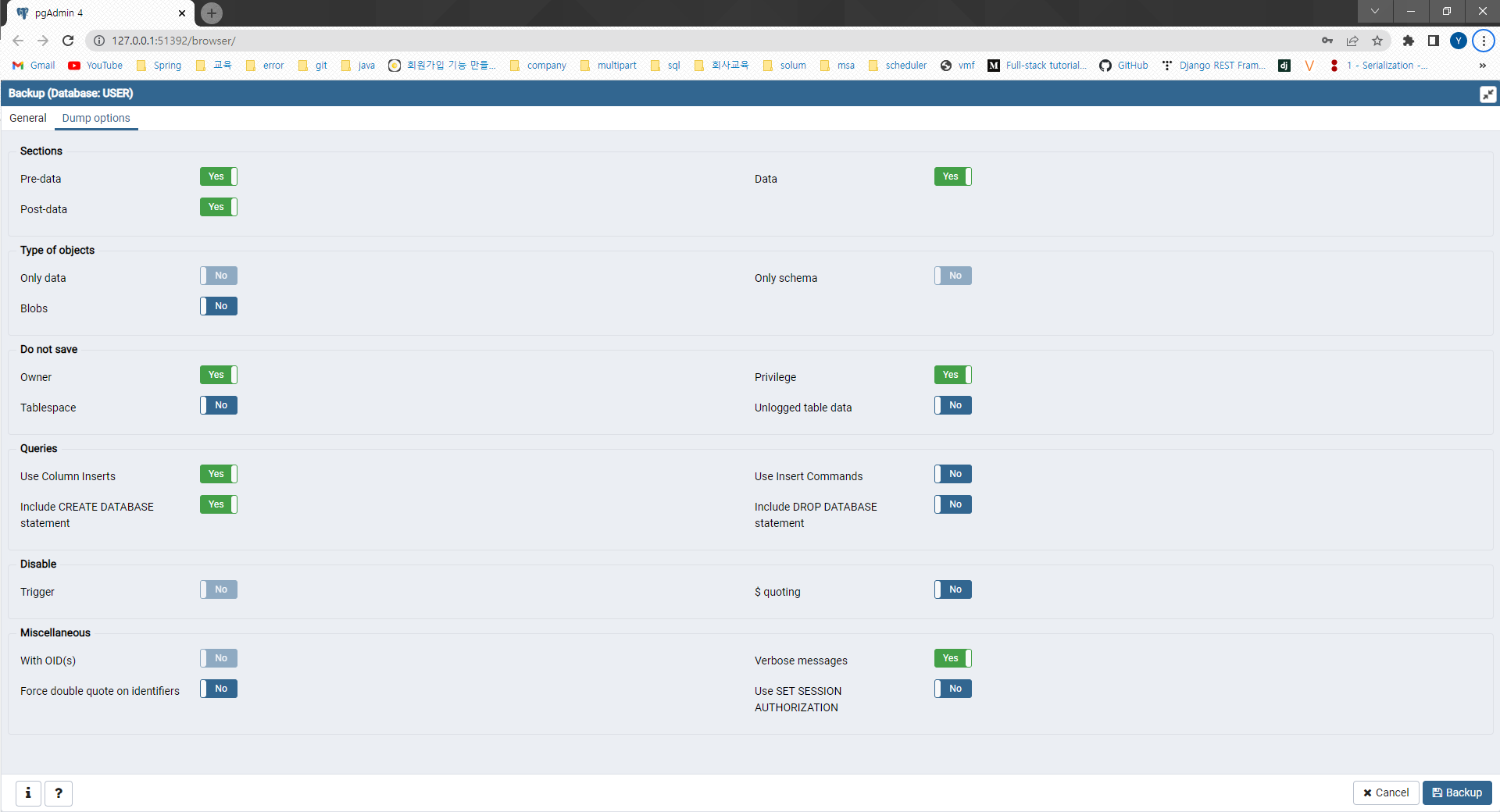
Task: Close the pgAdmin 4 browser tab
Action: click(182, 13)
